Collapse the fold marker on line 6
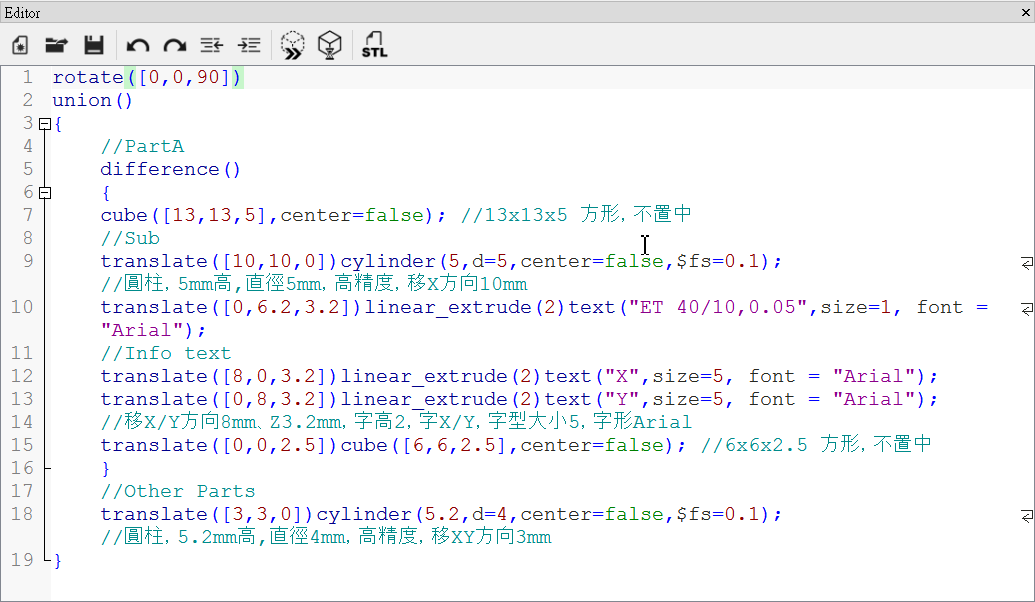Image resolution: width=1035 pixels, height=602 pixels. pyautogui.click(x=45, y=193)
